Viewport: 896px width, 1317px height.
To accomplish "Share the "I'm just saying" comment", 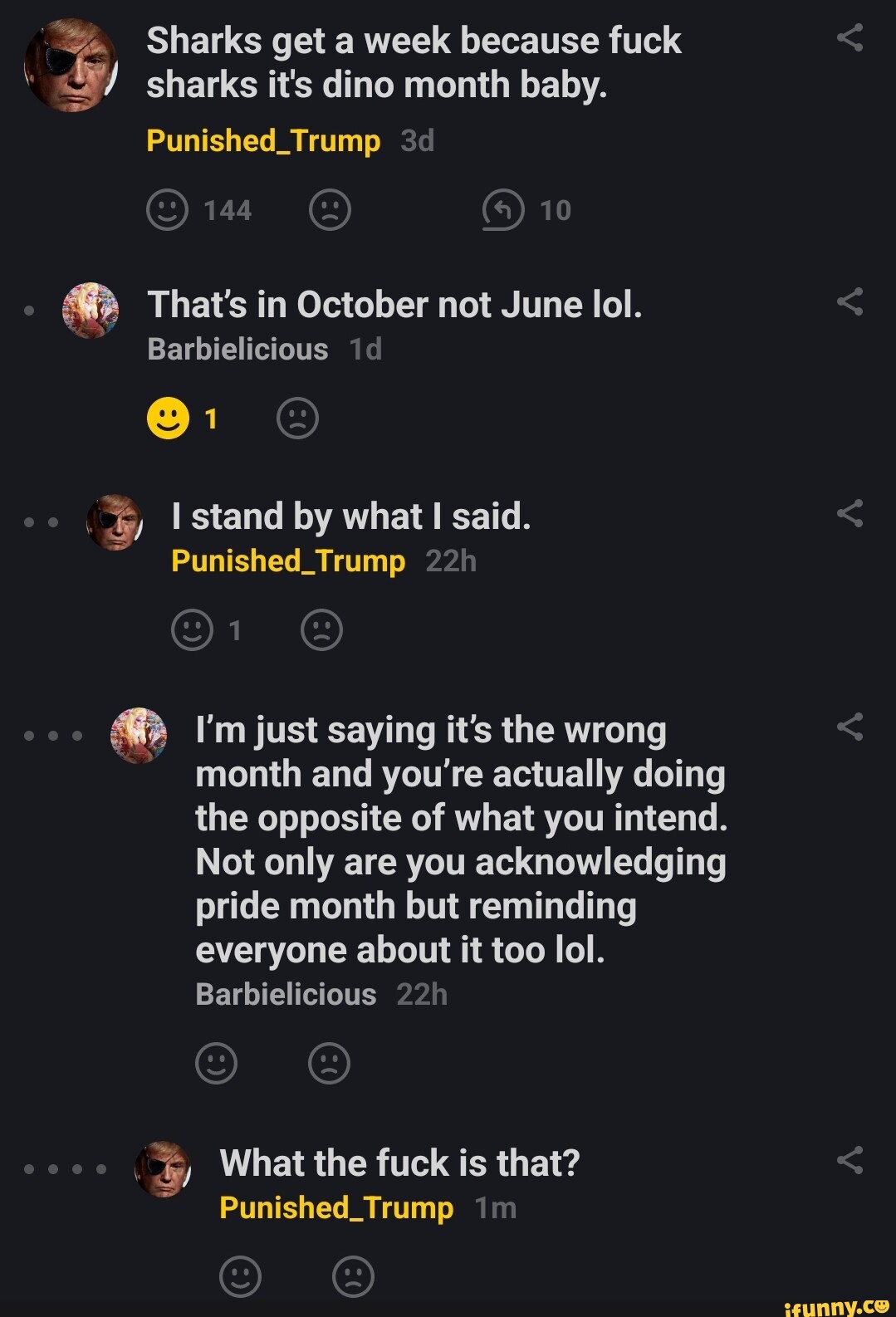I will click(849, 727).
